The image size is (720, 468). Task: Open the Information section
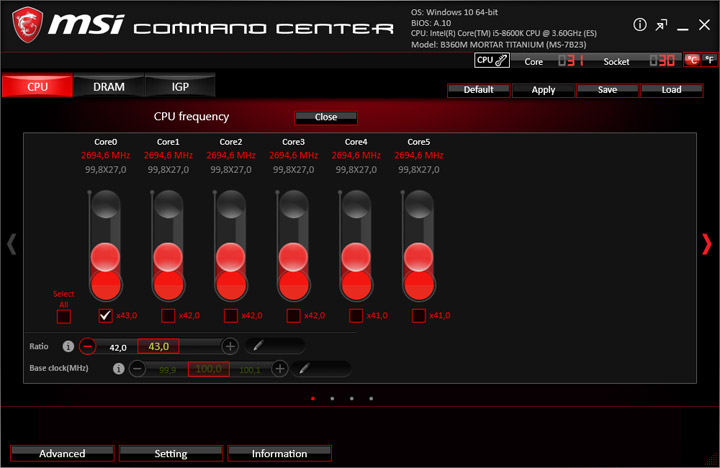(279, 453)
